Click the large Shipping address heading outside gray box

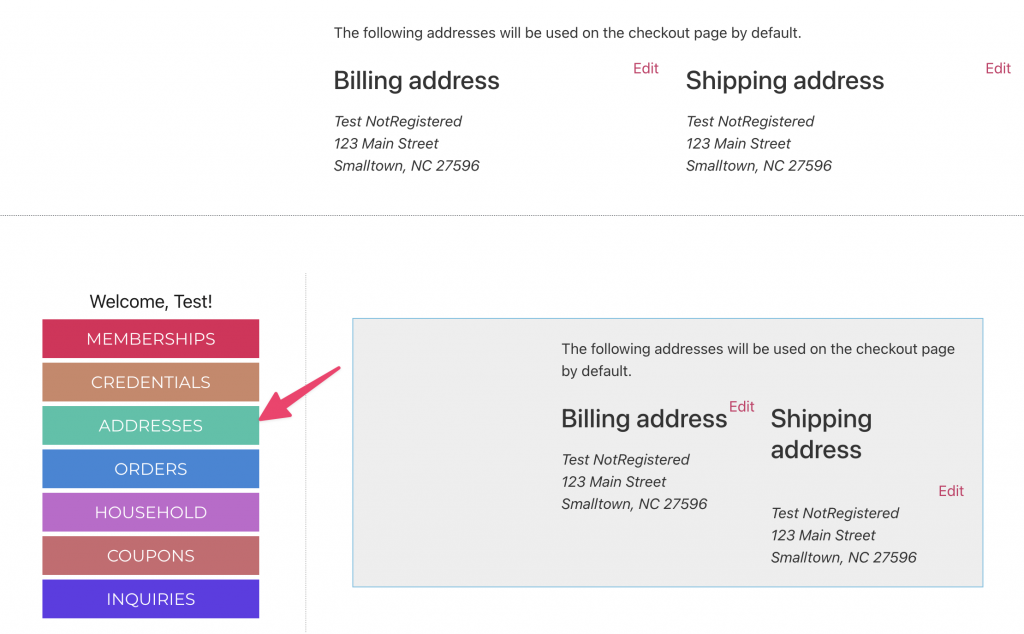tap(784, 81)
